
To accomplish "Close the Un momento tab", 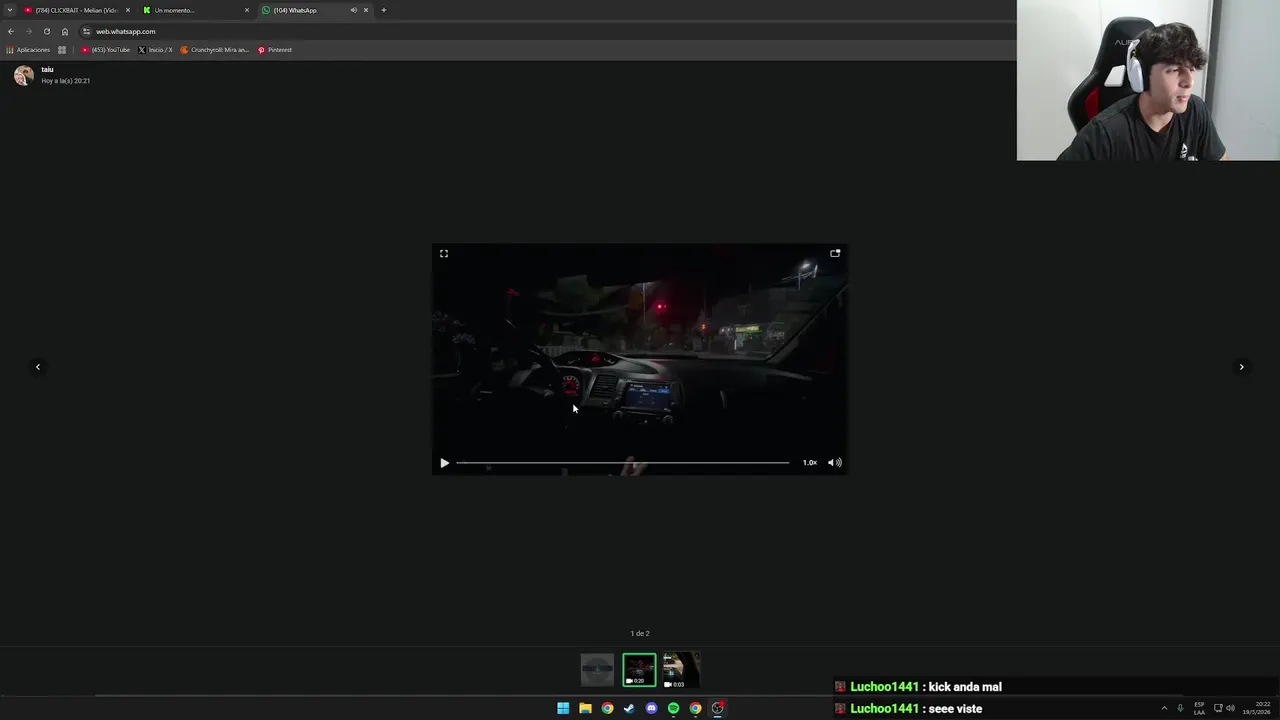I will pos(247,10).
